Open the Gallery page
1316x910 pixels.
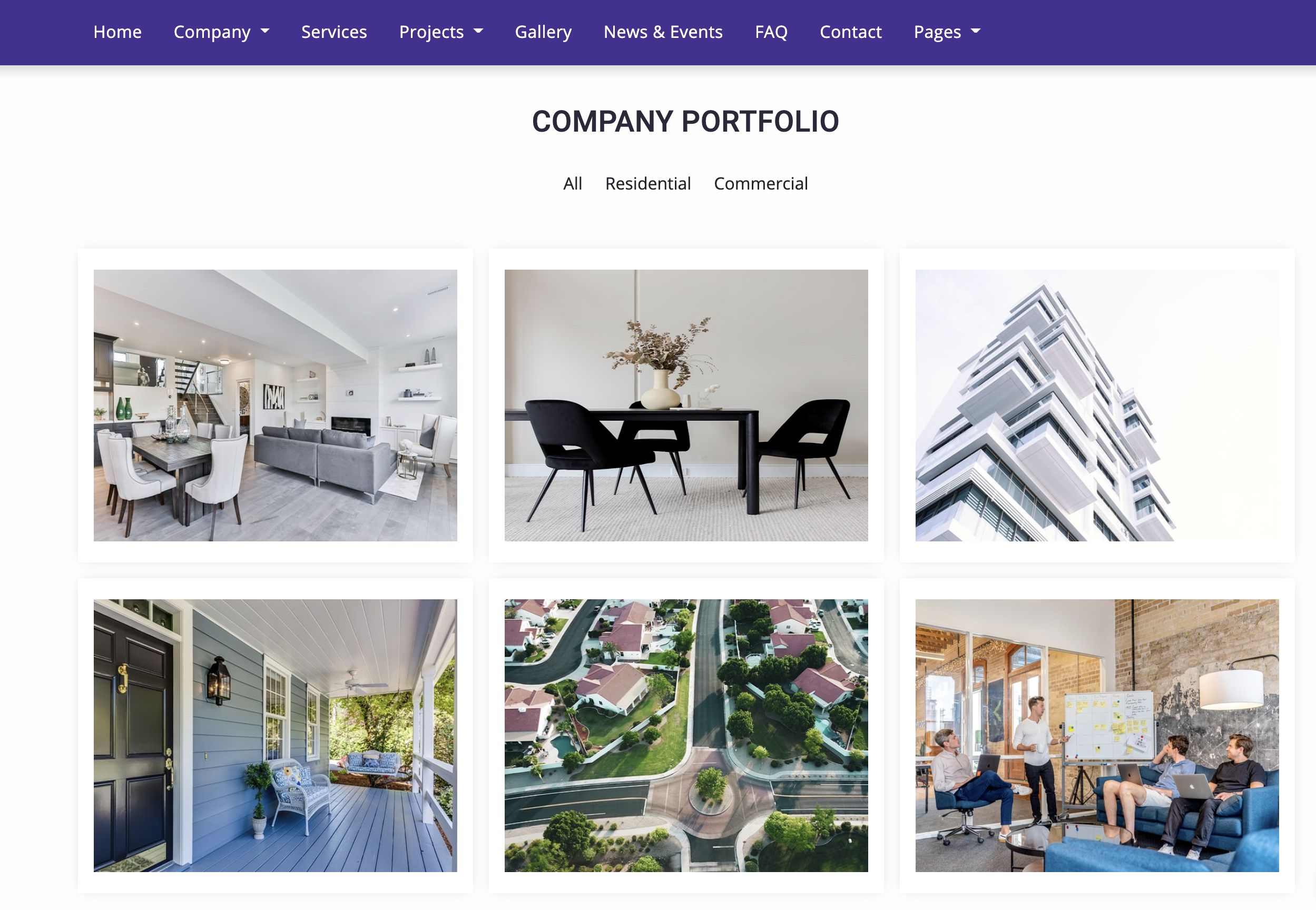[x=543, y=32]
